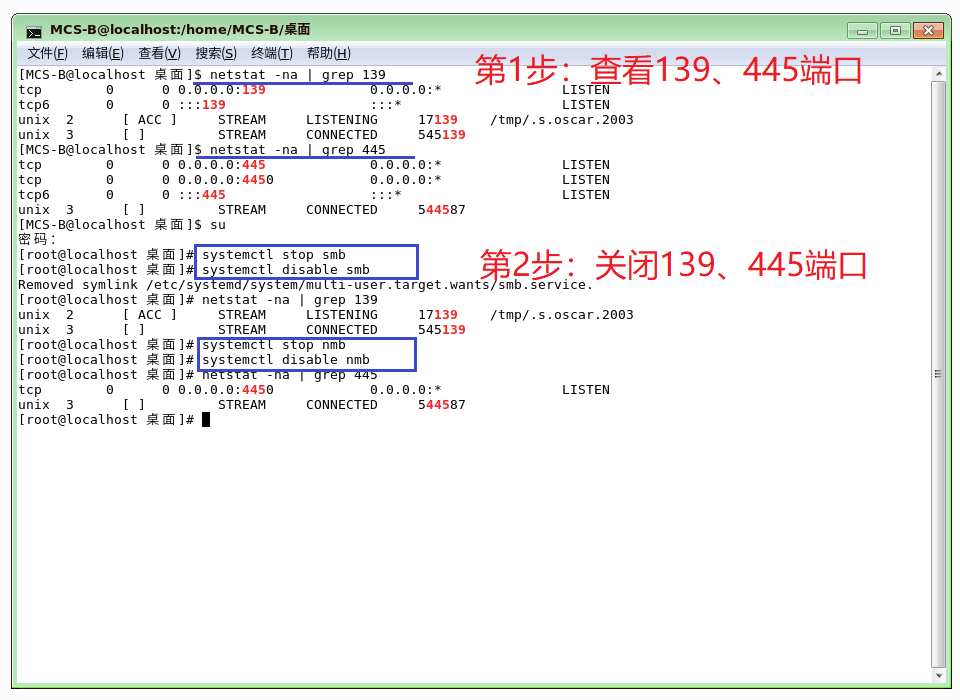960x700 pixels.
Task: Minimize the terminal window
Action: [x=863, y=31]
